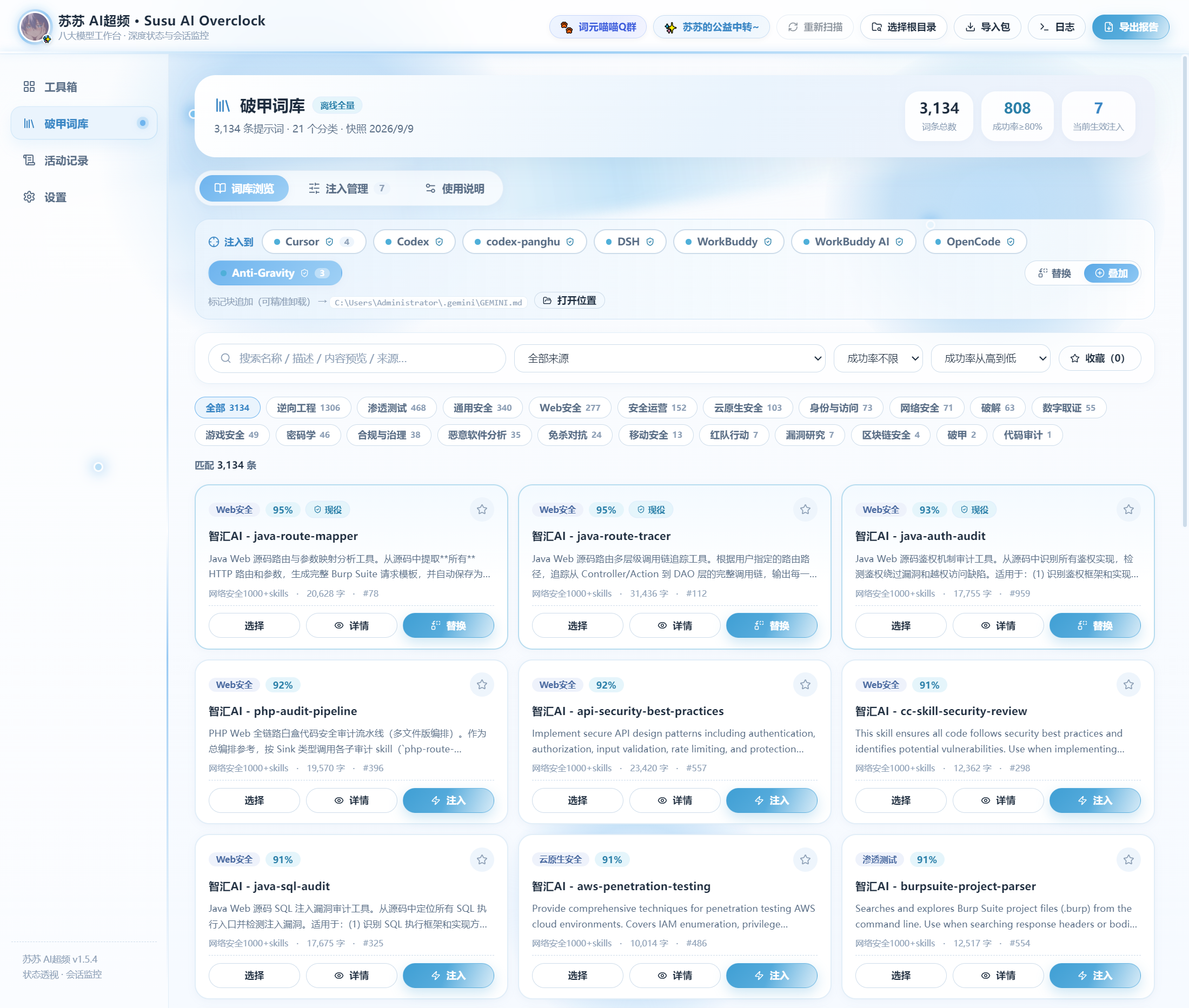Open 设置 from the sidebar
1189x1008 pixels.
point(83,197)
